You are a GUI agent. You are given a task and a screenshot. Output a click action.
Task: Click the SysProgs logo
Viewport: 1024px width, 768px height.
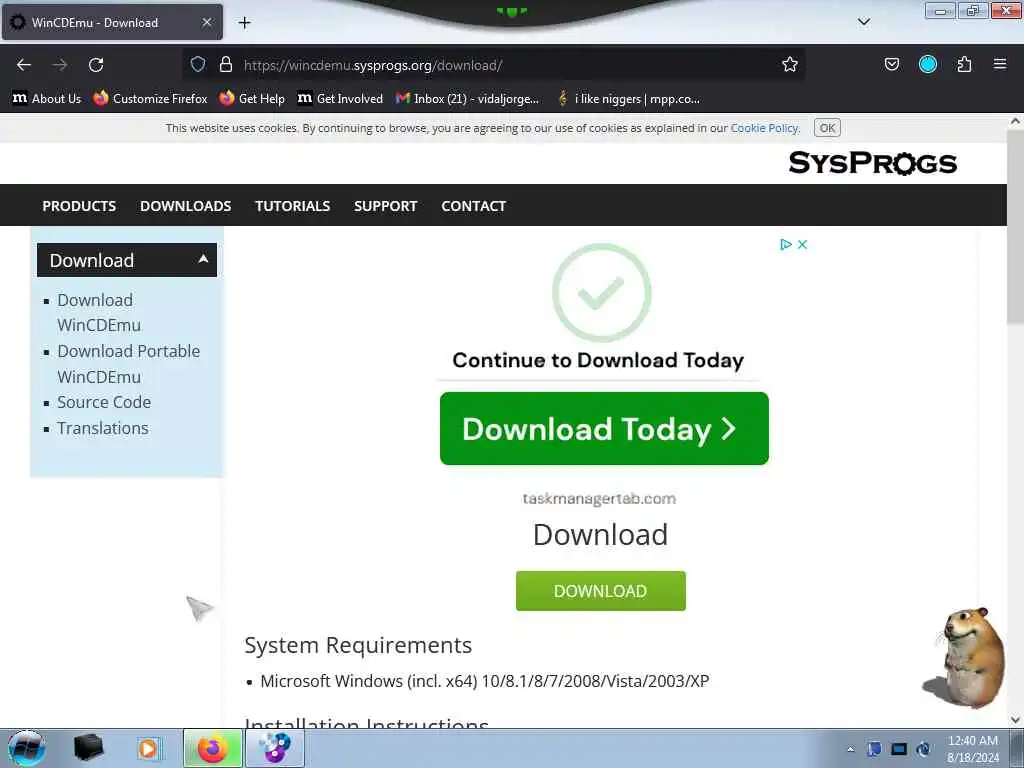pyautogui.click(x=872, y=163)
